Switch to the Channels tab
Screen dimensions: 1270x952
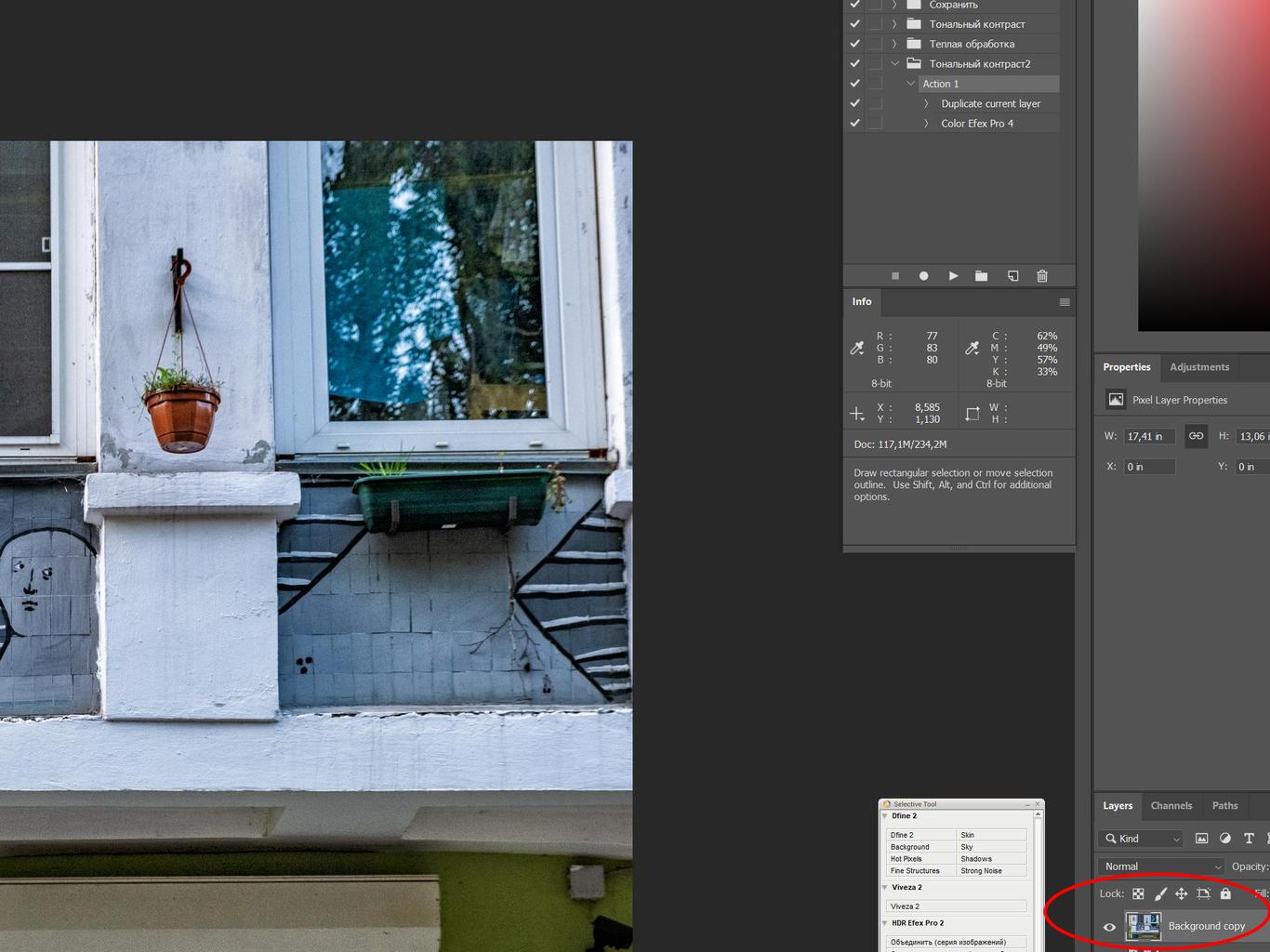pos(1171,806)
